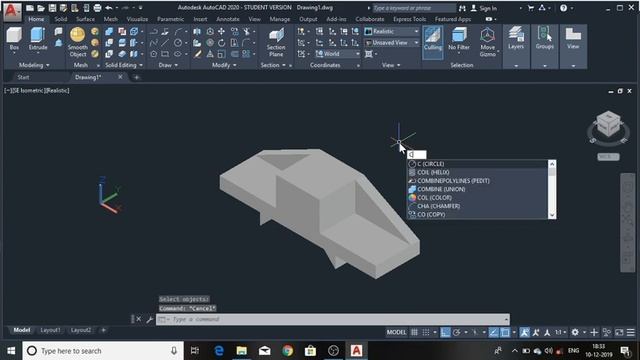This screenshot has width=640, height=360.
Task: Open the Start file tab
Action: pos(23,77)
